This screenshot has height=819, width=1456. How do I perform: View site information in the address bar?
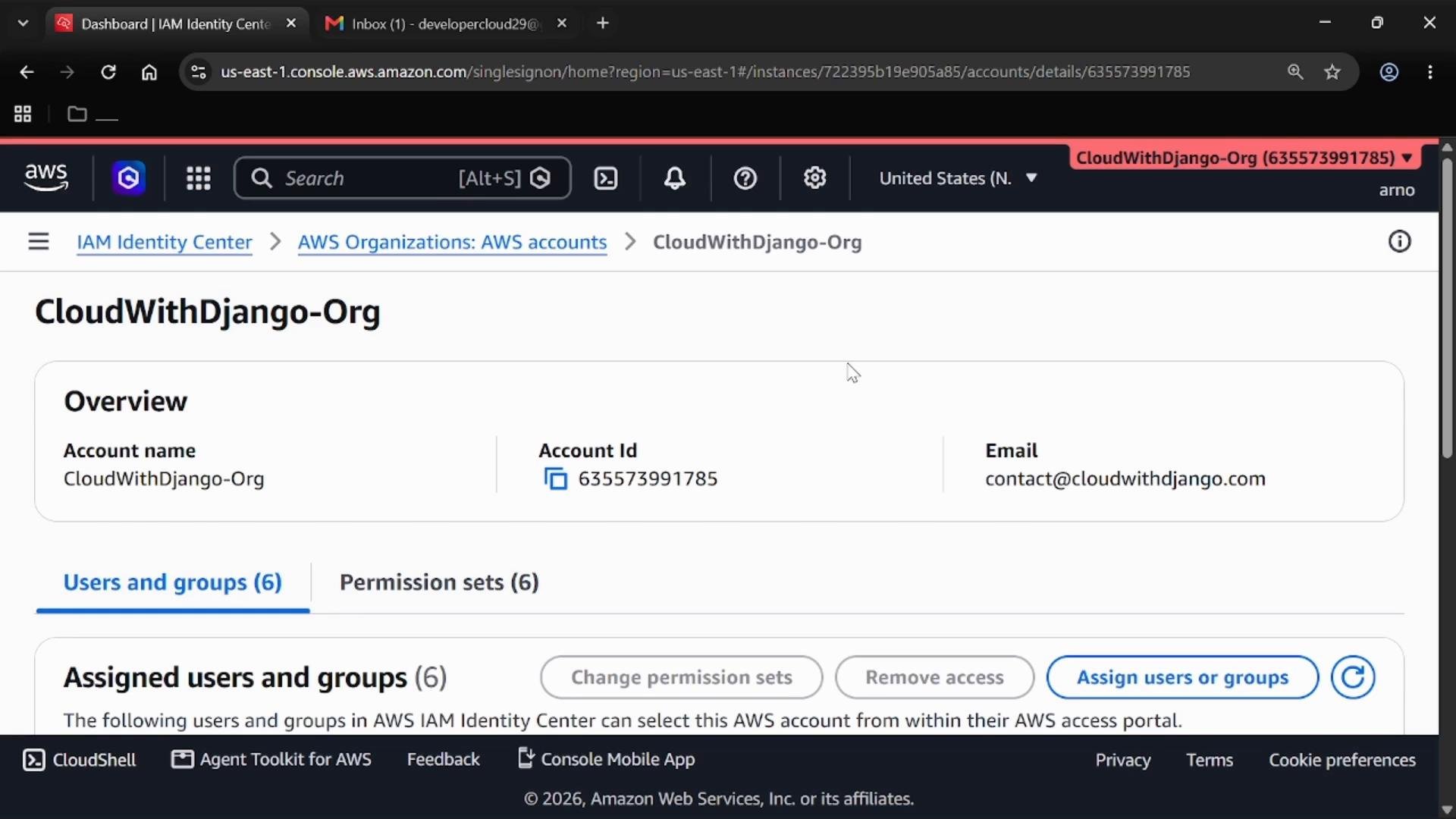(199, 72)
